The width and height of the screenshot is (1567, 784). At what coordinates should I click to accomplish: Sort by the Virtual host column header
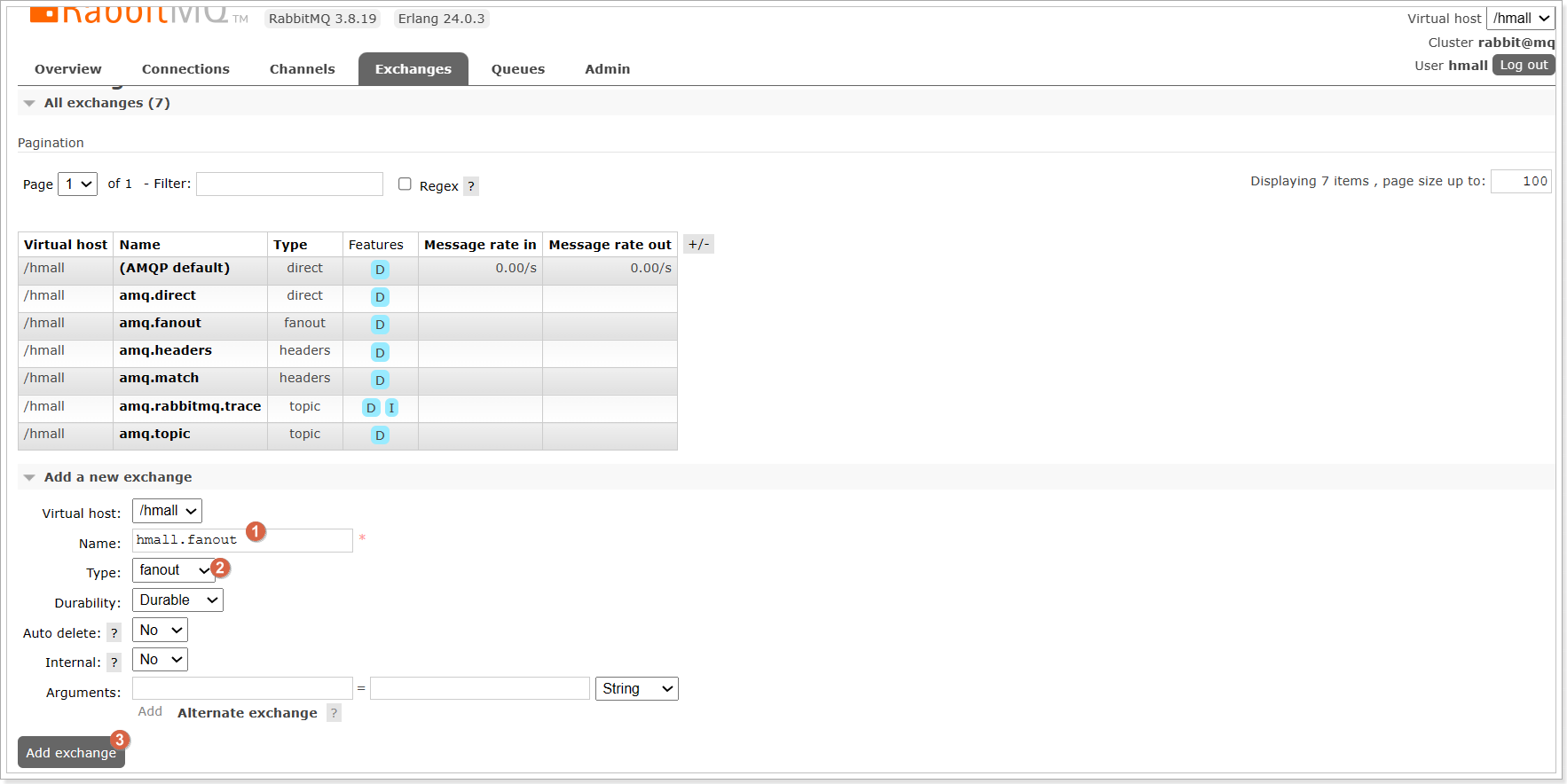tap(66, 245)
